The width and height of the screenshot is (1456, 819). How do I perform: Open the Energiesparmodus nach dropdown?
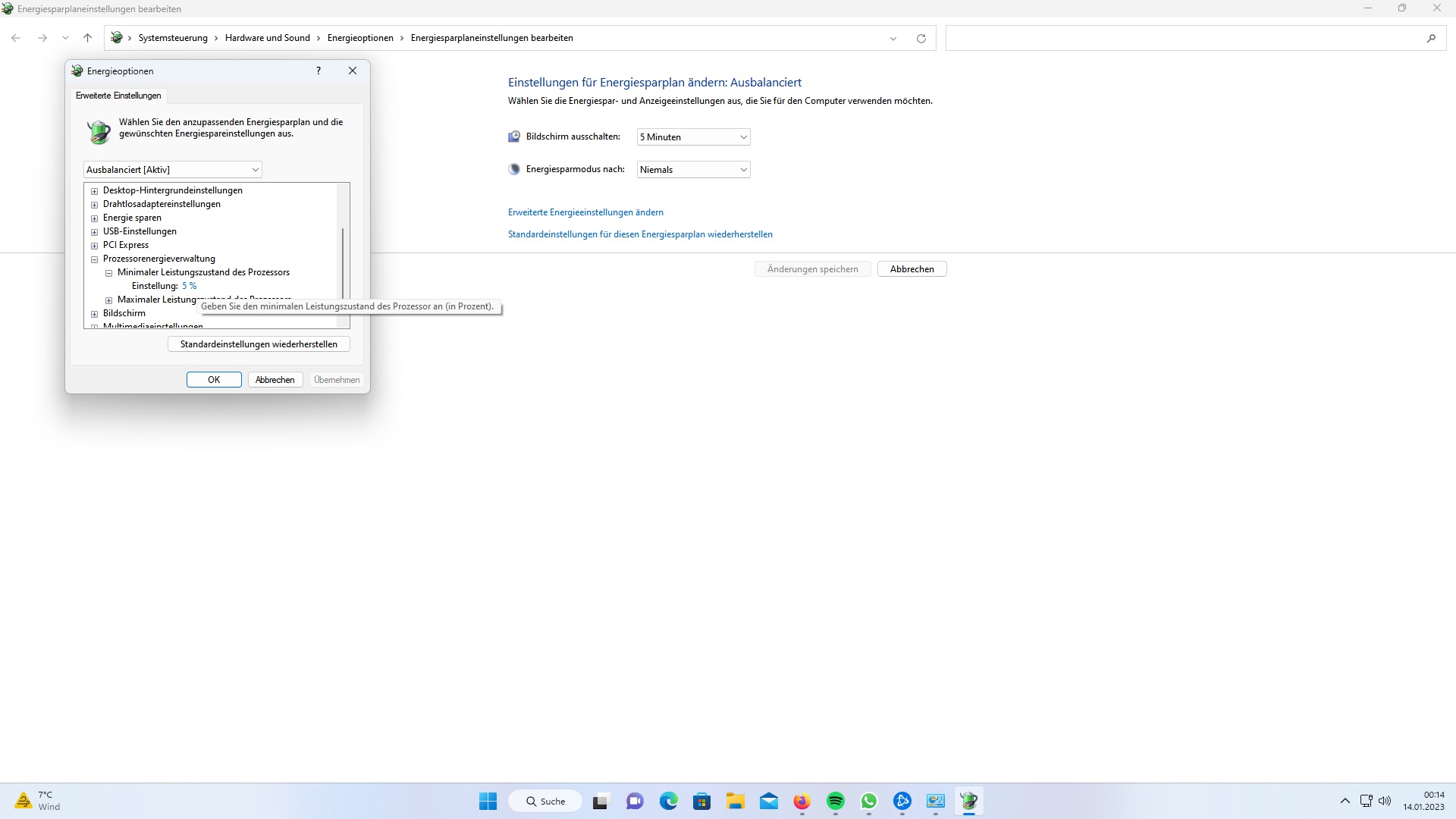tap(693, 170)
